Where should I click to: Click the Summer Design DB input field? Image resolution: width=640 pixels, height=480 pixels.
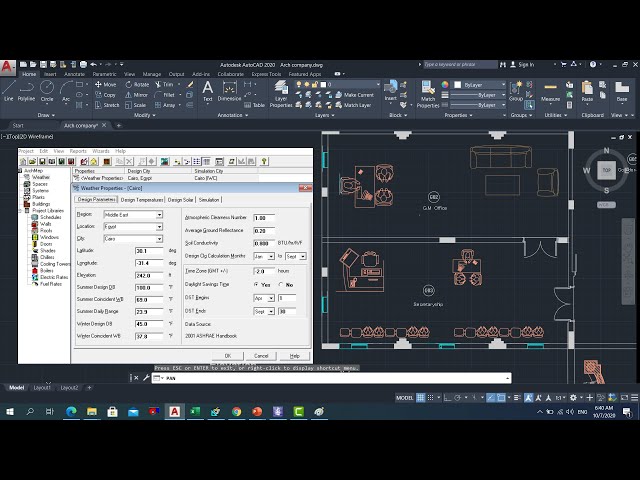pyautogui.click(x=149, y=288)
